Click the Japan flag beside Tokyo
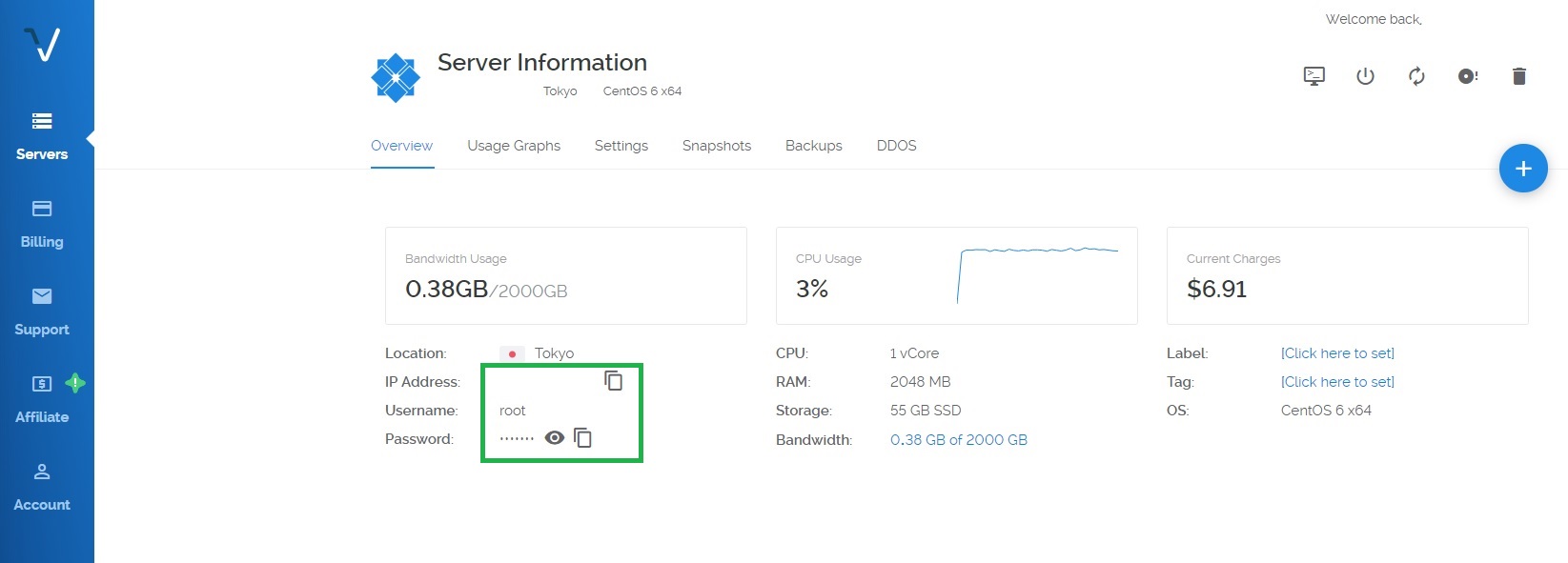 click(512, 353)
